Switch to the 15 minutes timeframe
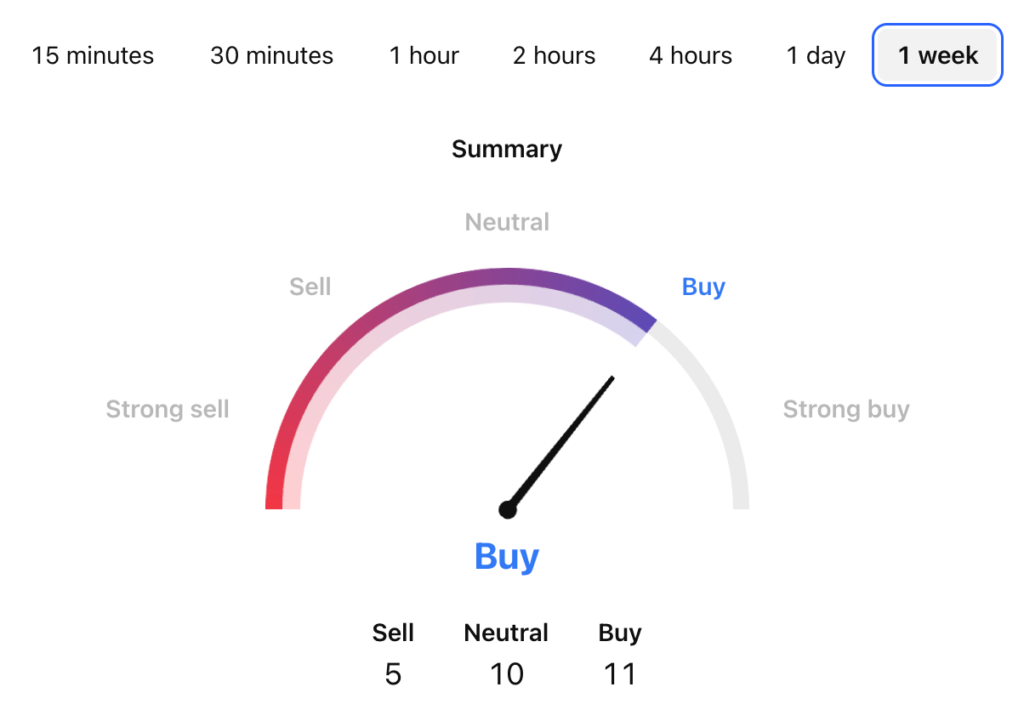1024x721 pixels. coord(93,55)
